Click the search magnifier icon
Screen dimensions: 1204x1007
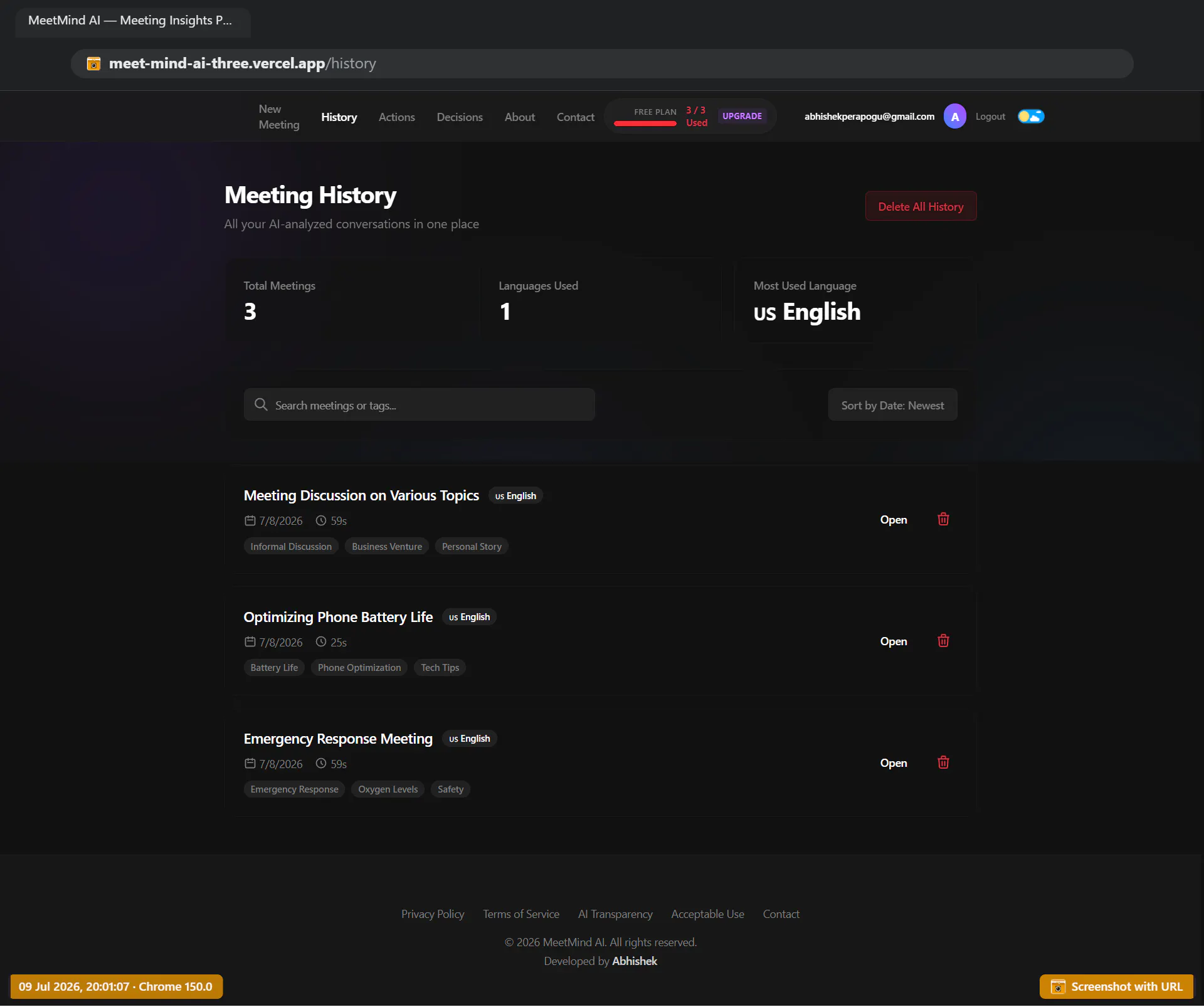tap(261, 405)
